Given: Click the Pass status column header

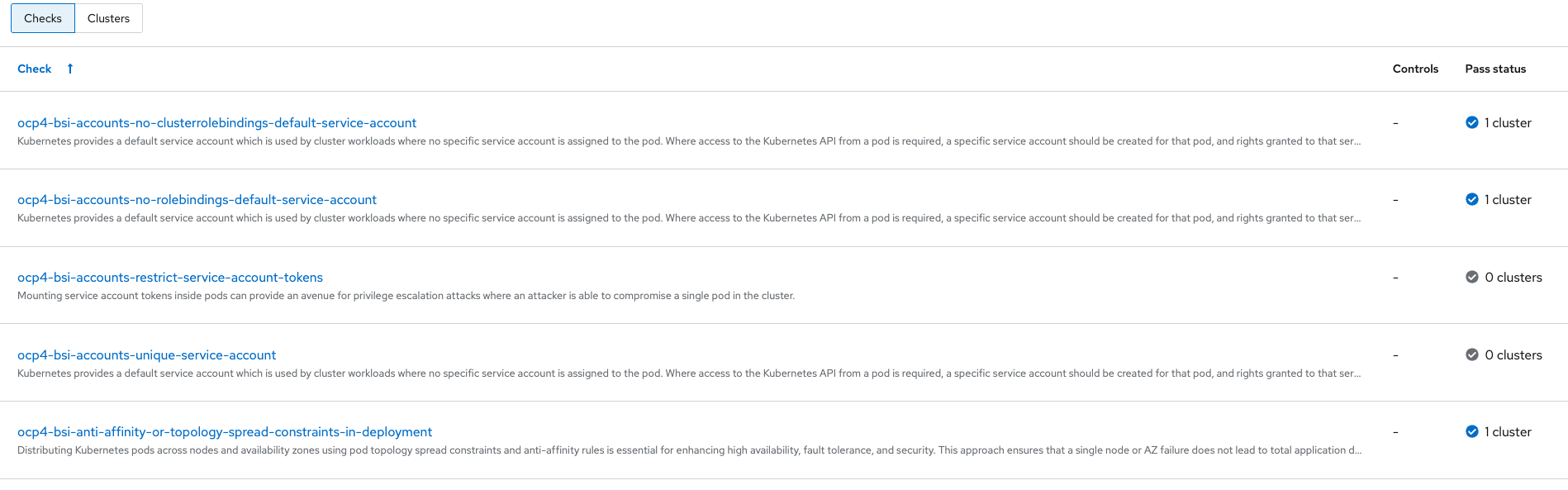Looking at the screenshot, I should (1495, 69).
